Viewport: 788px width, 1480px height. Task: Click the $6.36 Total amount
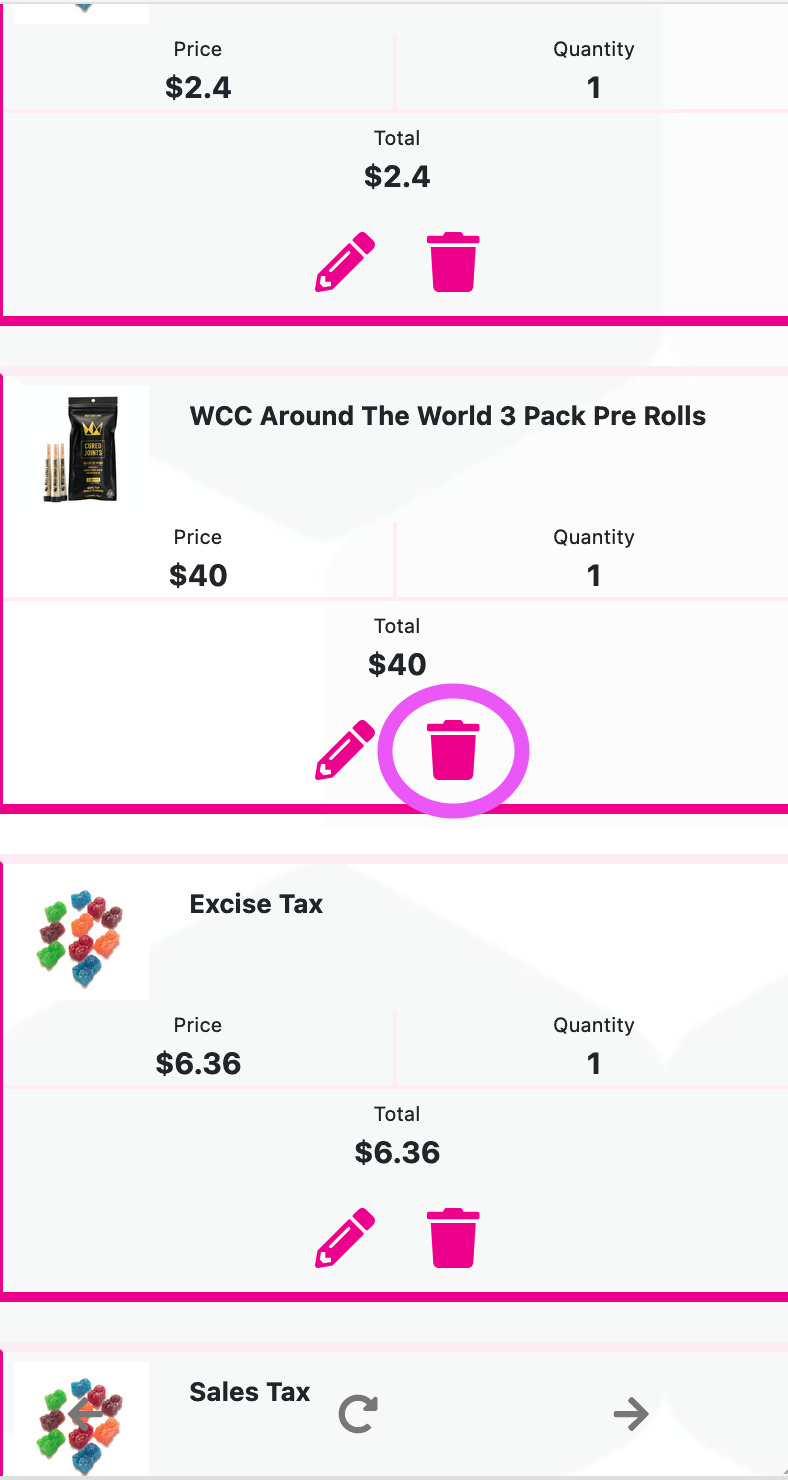[x=397, y=1152]
